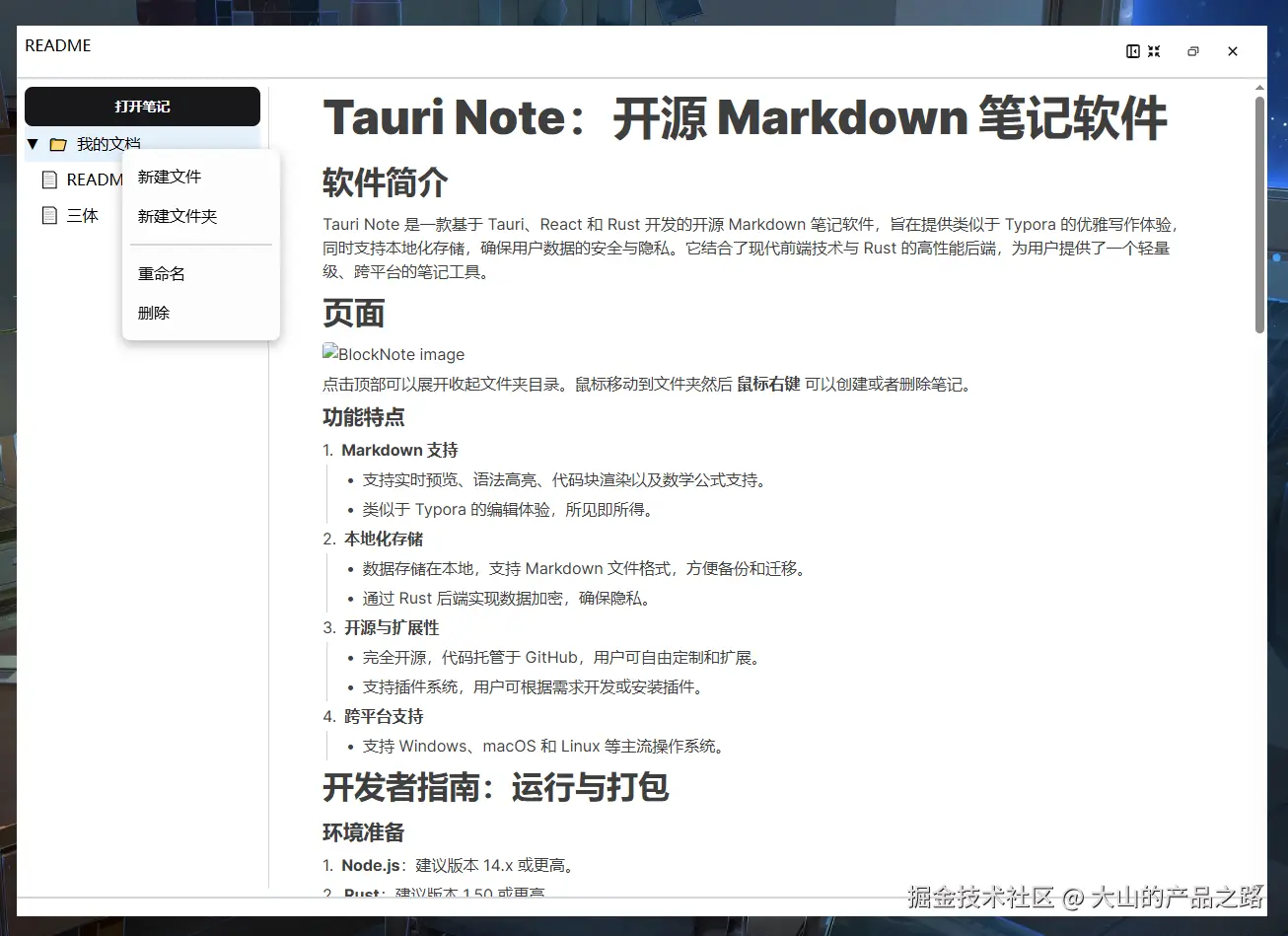Click the bullet 类似于 Typora 的编辑体验
Viewport: 1288px width, 936px height.
[508, 509]
